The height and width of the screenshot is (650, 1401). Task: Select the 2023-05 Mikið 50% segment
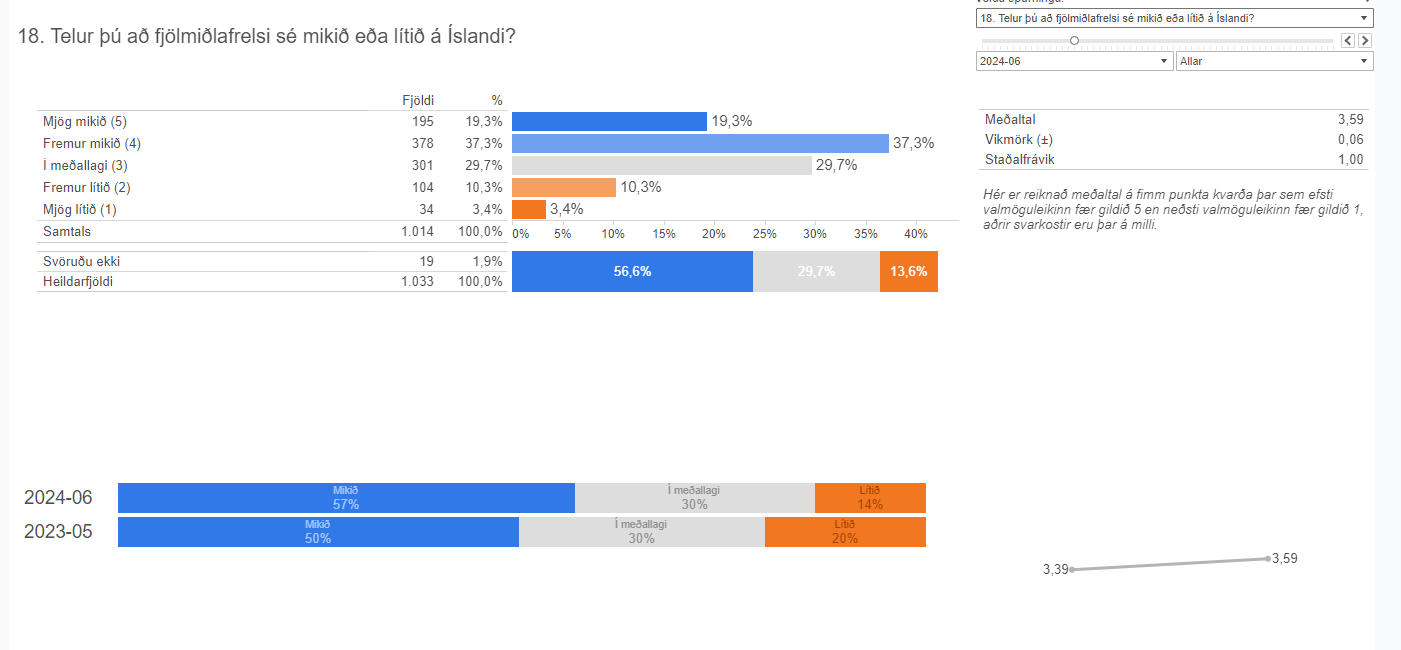click(318, 532)
